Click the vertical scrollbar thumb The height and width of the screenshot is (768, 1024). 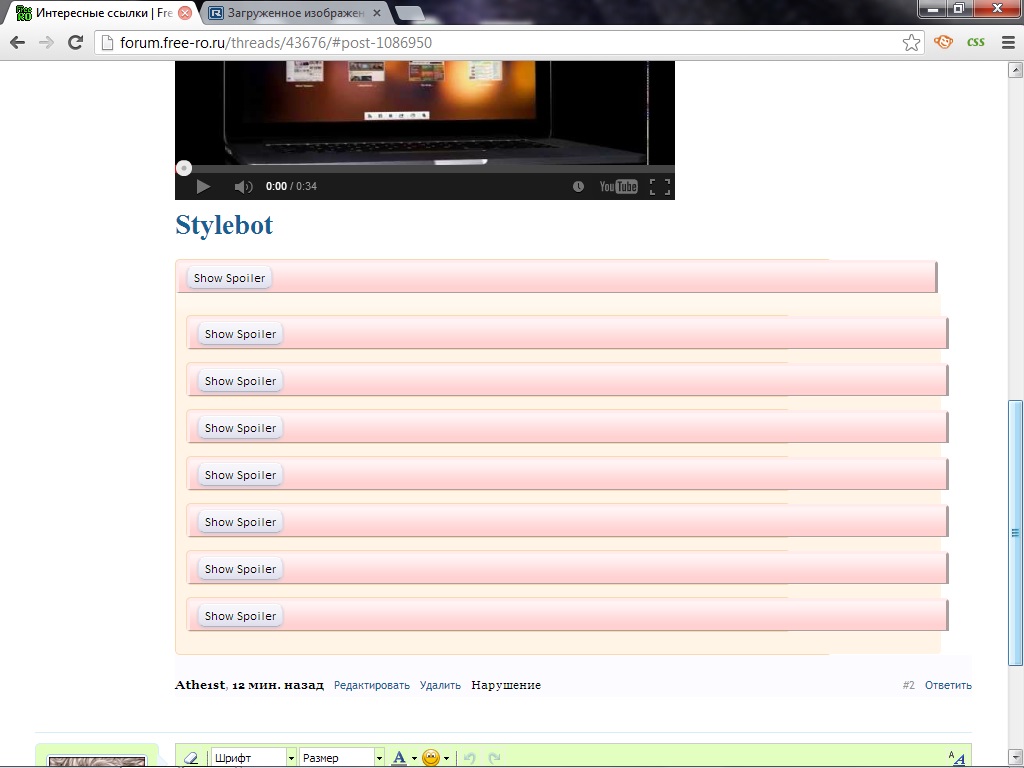pos(1016,533)
